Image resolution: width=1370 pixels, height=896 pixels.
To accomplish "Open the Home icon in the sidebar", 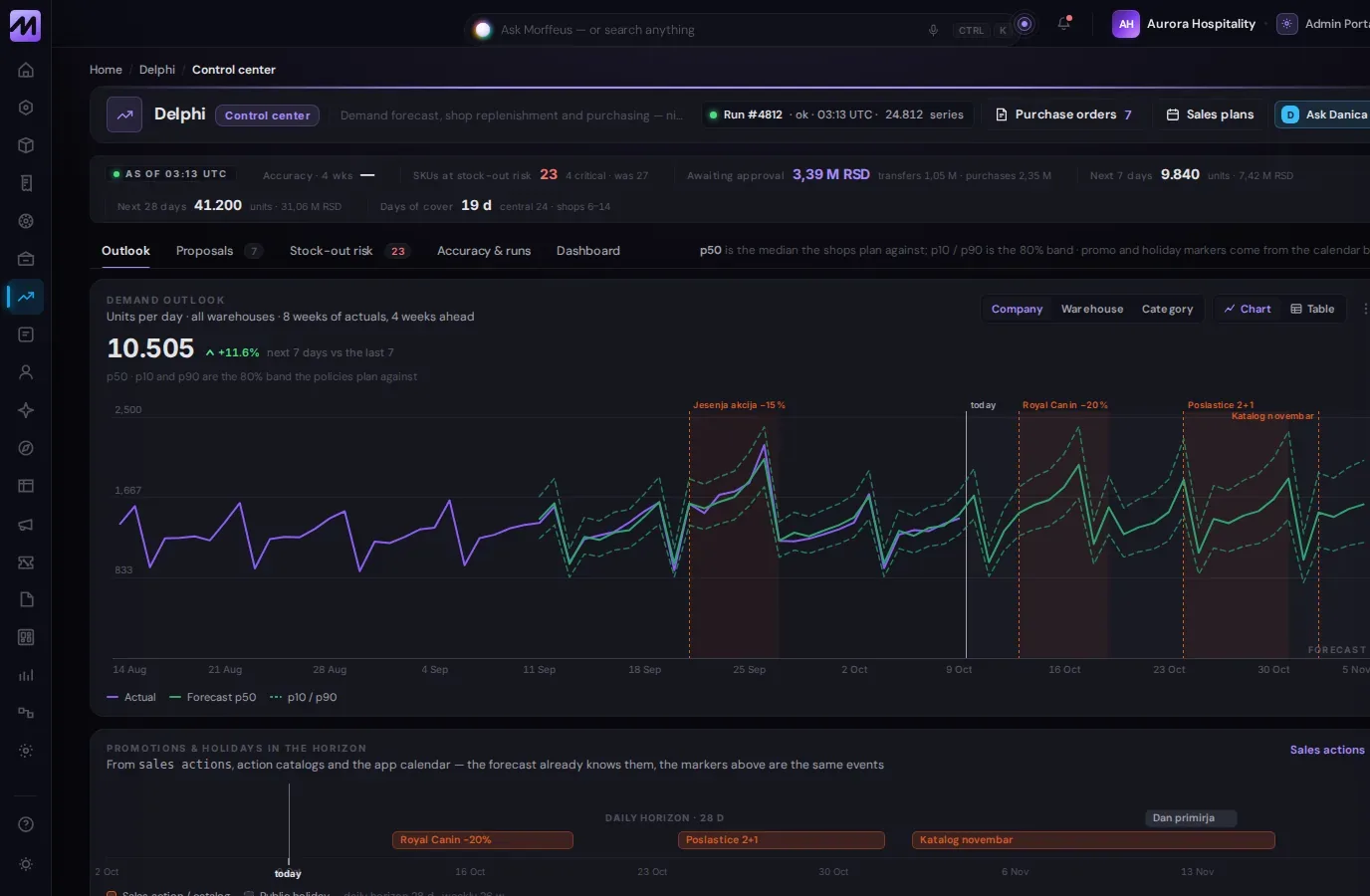I will 26,70.
